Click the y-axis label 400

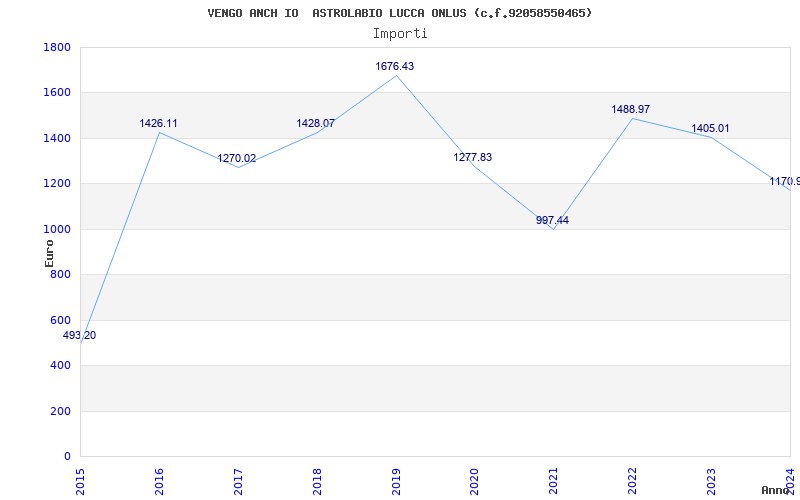pos(61,366)
